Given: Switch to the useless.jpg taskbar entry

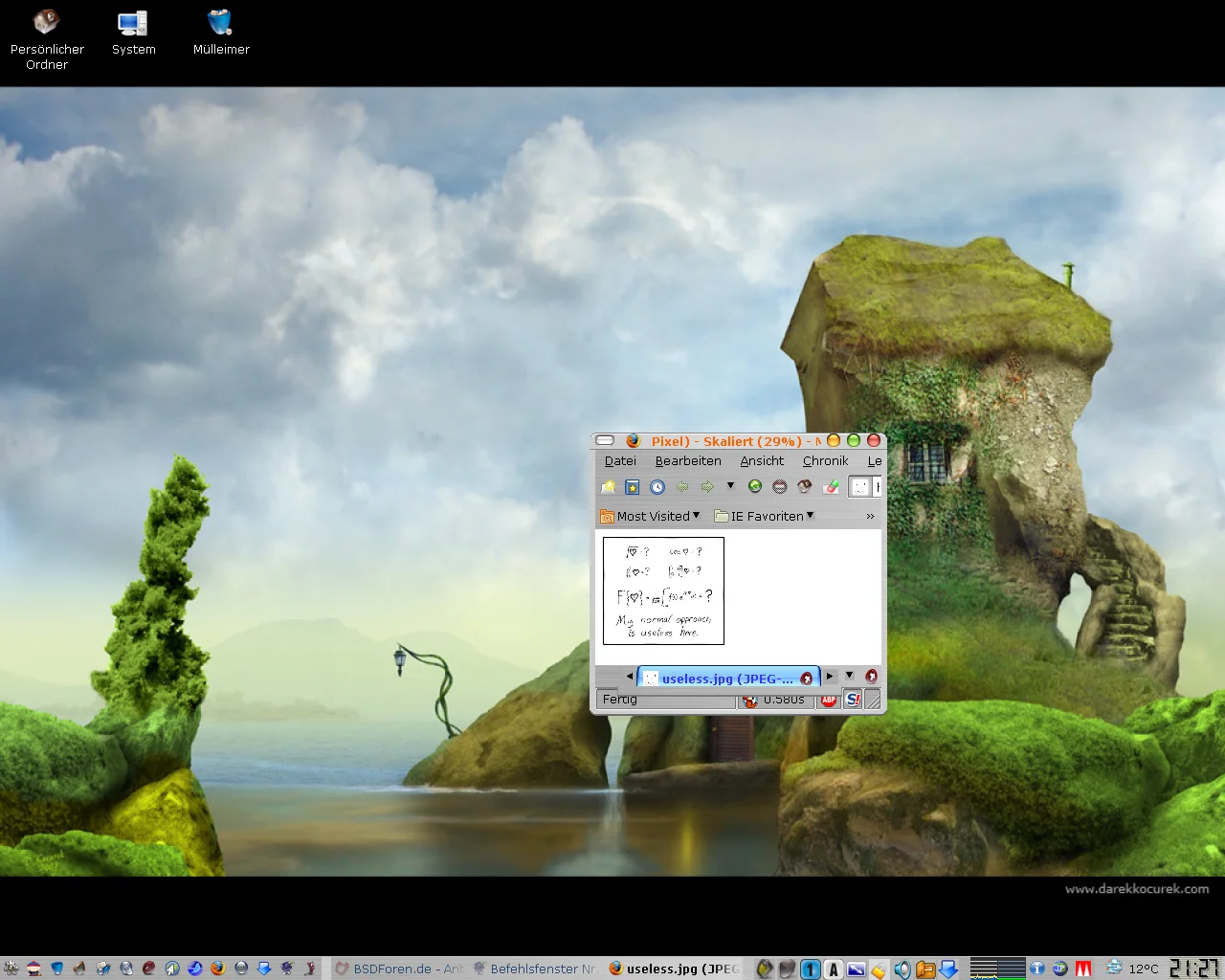Looking at the screenshot, I should point(675,969).
